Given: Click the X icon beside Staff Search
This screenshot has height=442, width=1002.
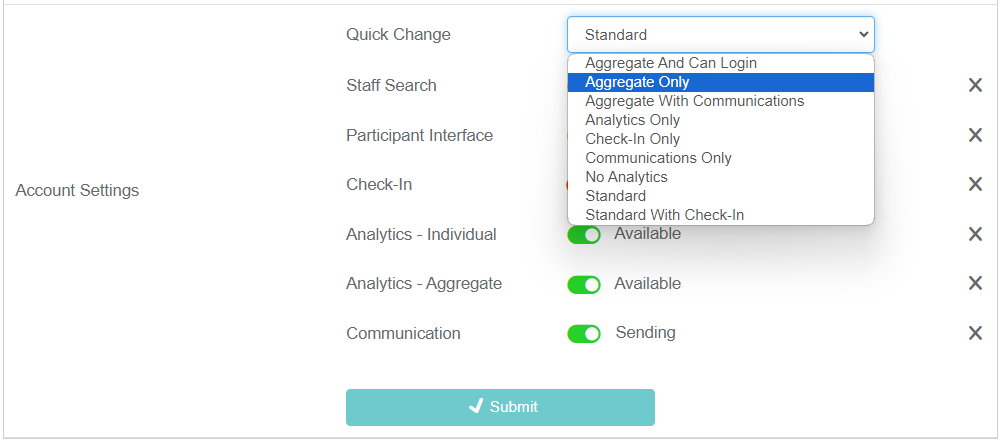Looking at the screenshot, I should coord(975,86).
